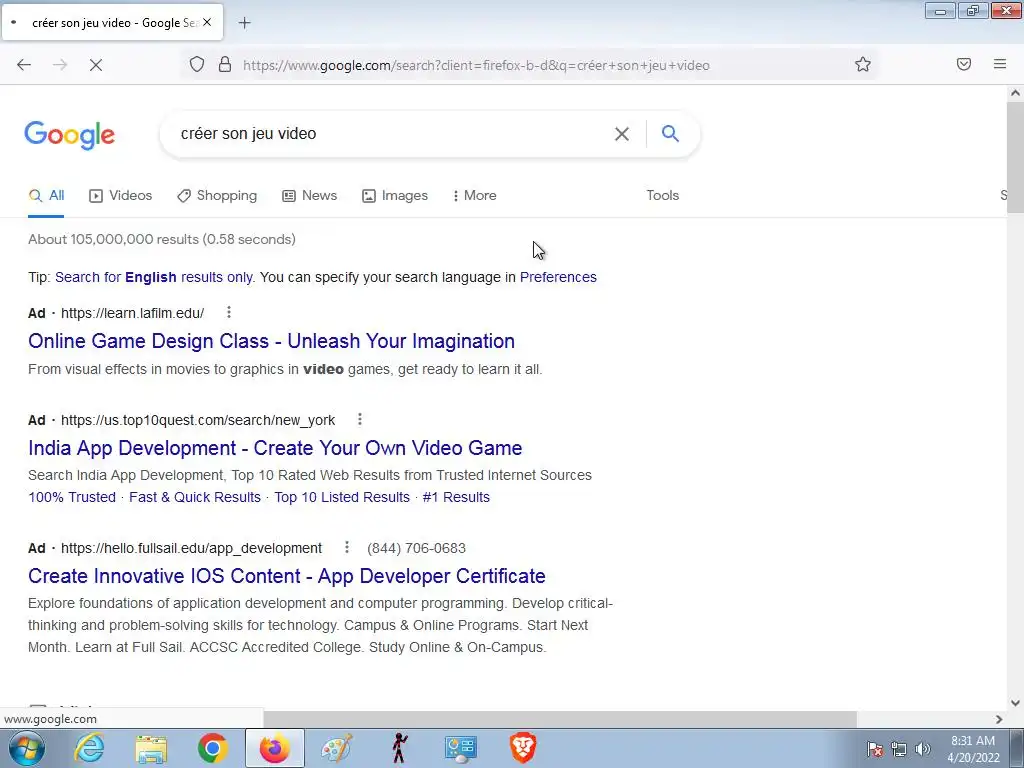Switch to the Images tab
Viewport: 1024px width, 768px height.
tap(395, 195)
